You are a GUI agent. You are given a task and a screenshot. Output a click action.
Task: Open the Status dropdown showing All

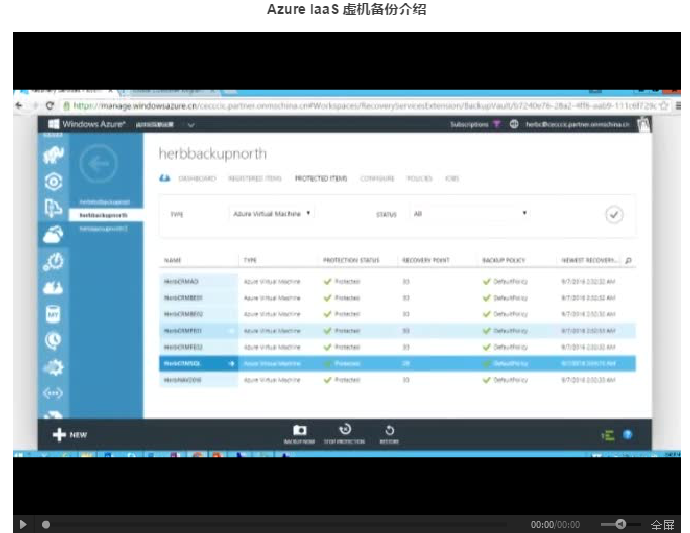click(470, 213)
